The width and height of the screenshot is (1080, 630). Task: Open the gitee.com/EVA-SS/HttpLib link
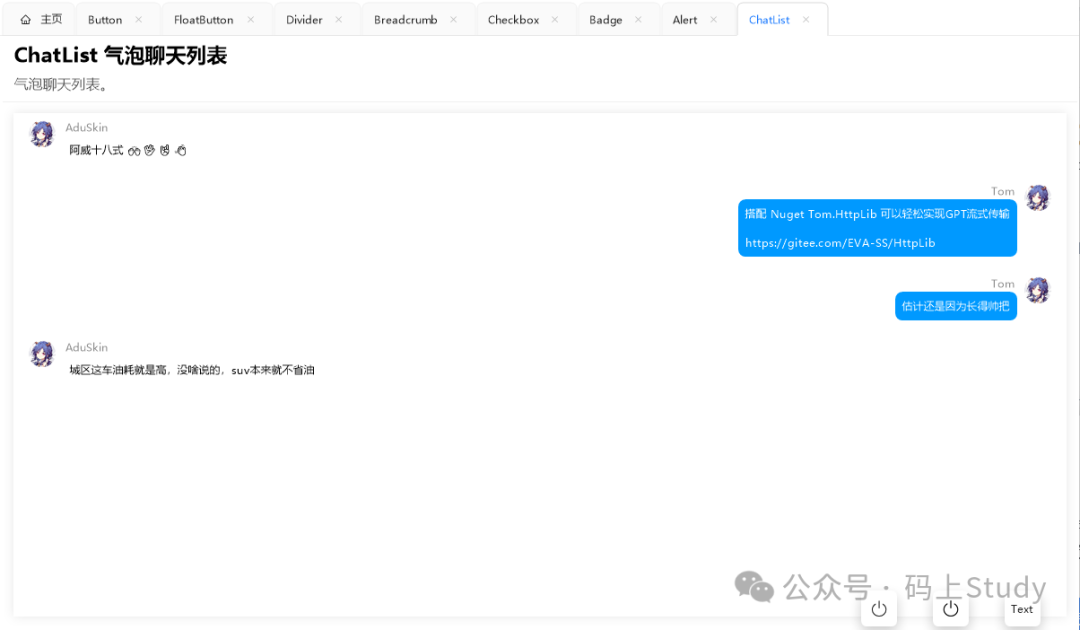[x=840, y=243]
